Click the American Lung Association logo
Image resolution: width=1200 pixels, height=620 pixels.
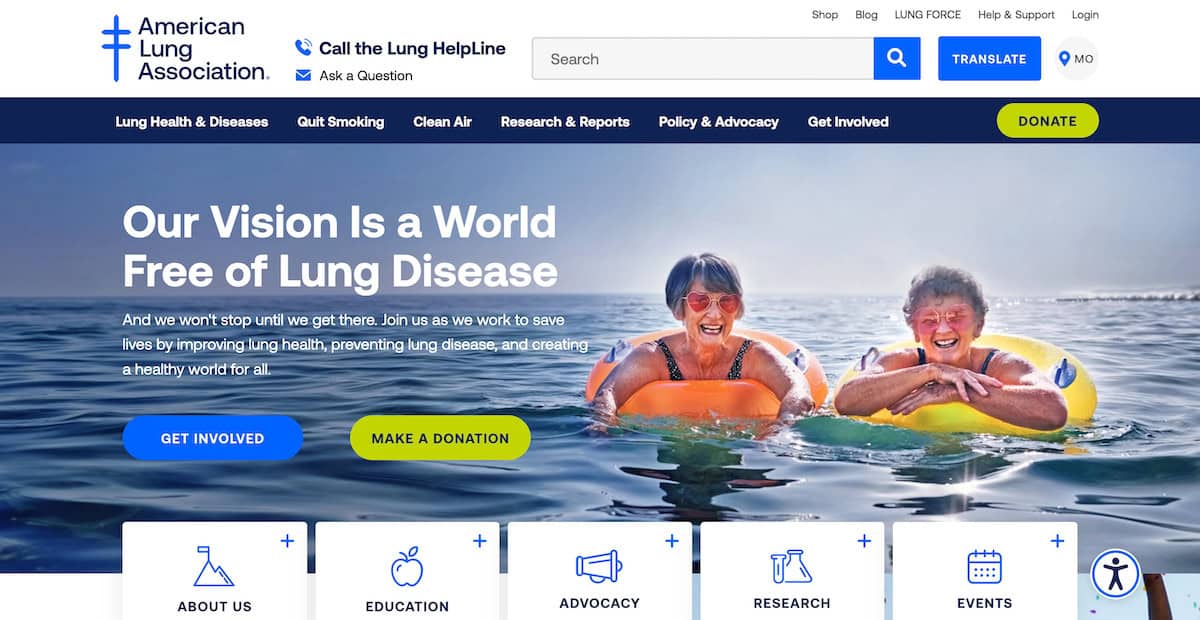pyautogui.click(x=185, y=48)
